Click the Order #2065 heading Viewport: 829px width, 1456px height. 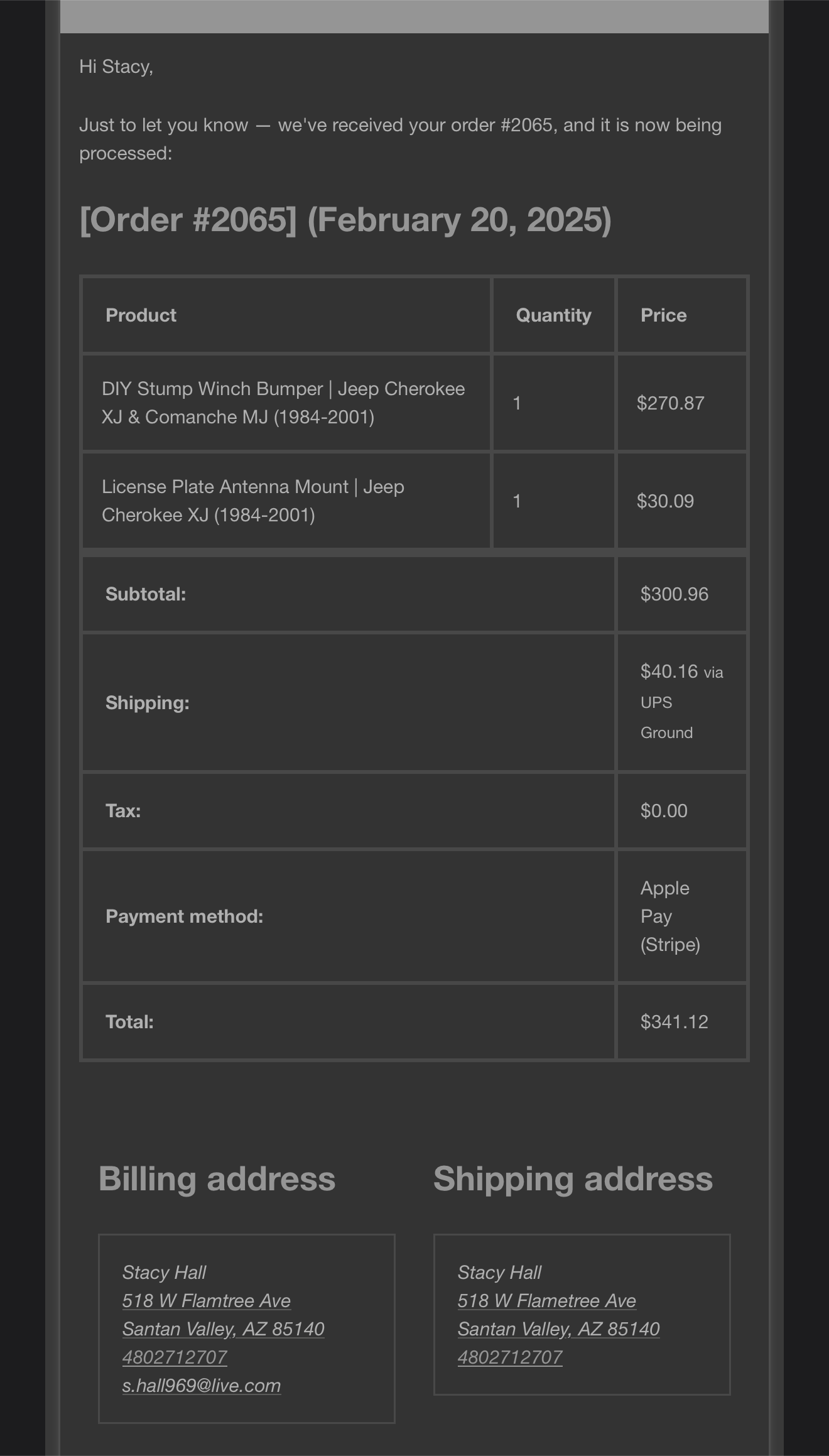click(x=345, y=220)
